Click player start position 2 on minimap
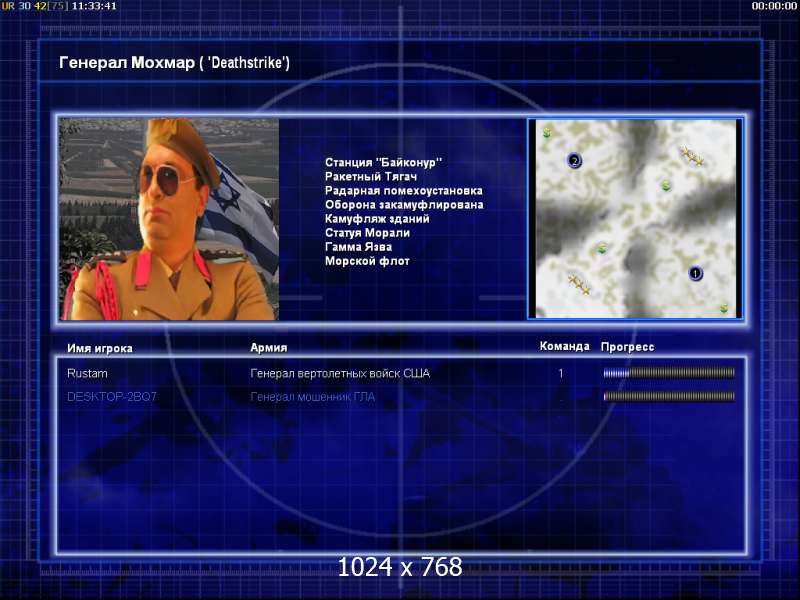This screenshot has height=600, width=800. (x=574, y=161)
